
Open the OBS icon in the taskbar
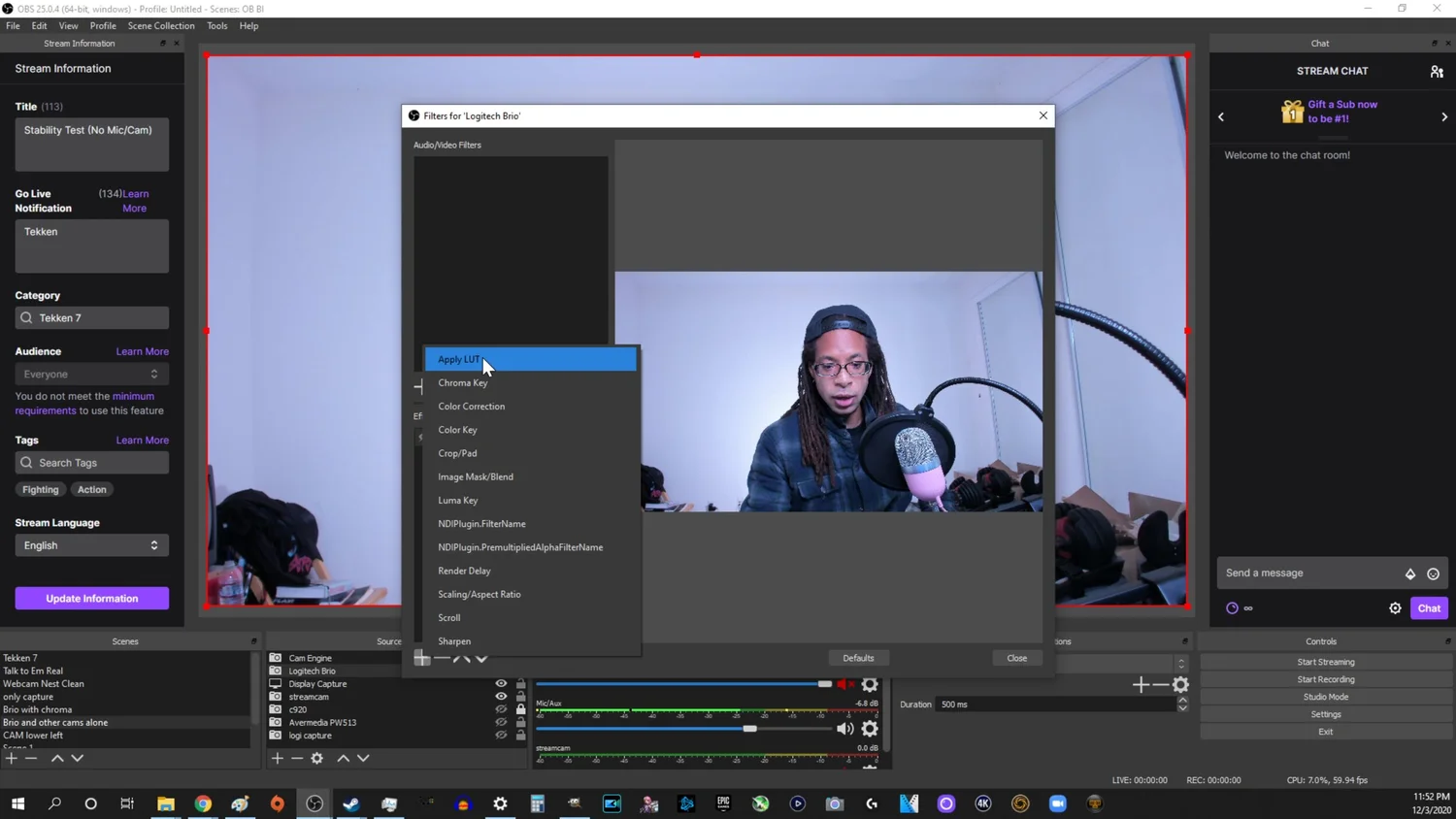click(314, 803)
